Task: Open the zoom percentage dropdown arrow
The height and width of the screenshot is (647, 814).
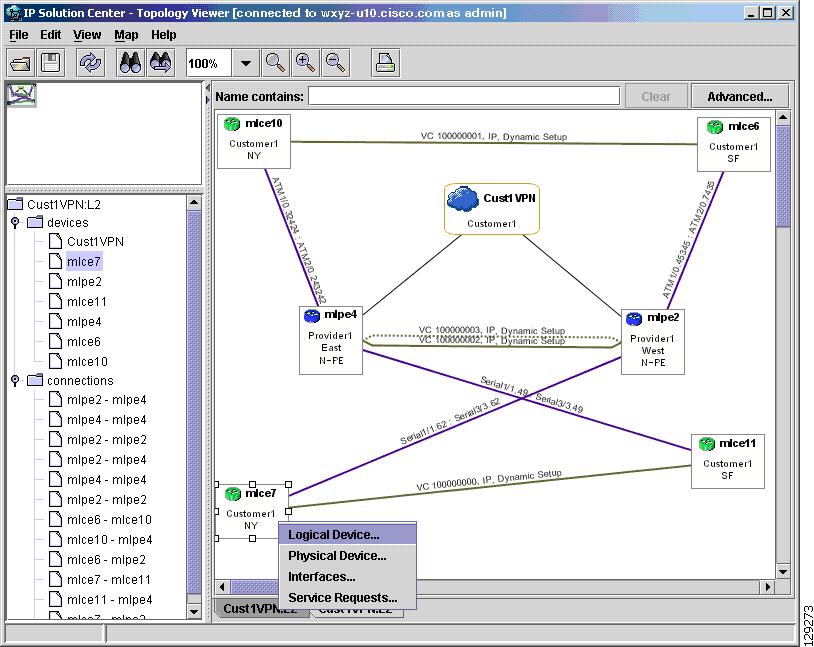Action: (x=246, y=63)
